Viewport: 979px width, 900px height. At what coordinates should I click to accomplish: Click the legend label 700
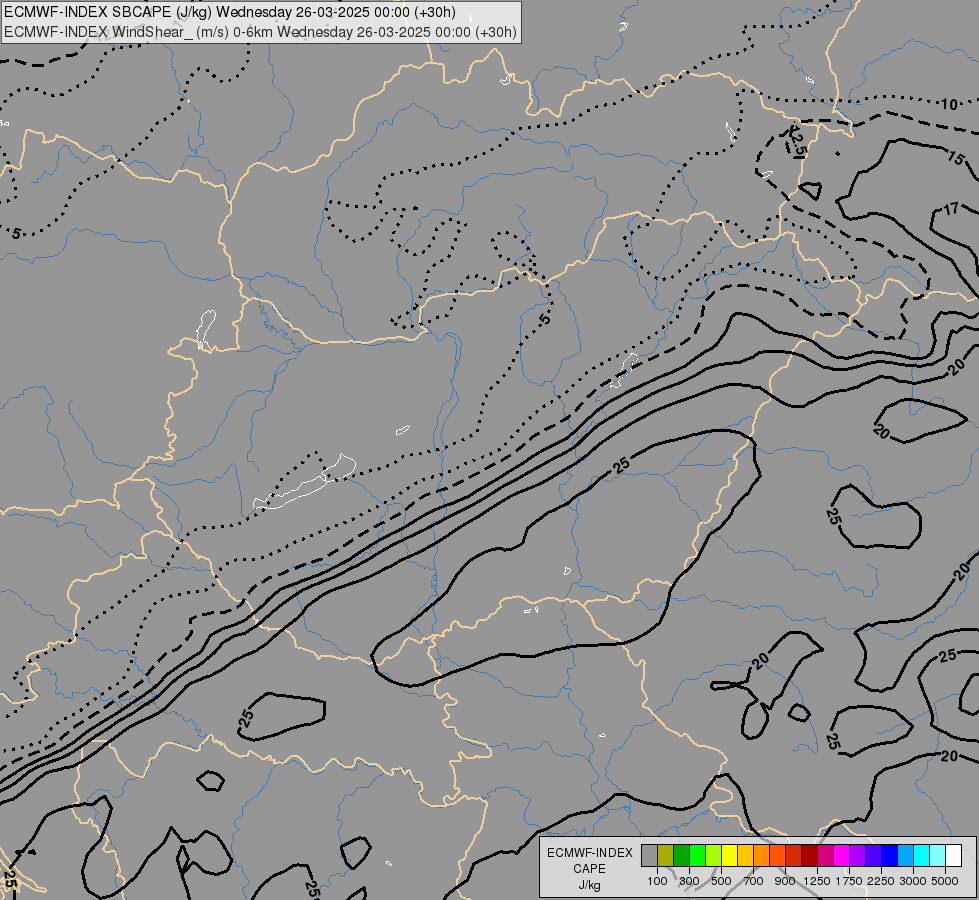[754, 881]
